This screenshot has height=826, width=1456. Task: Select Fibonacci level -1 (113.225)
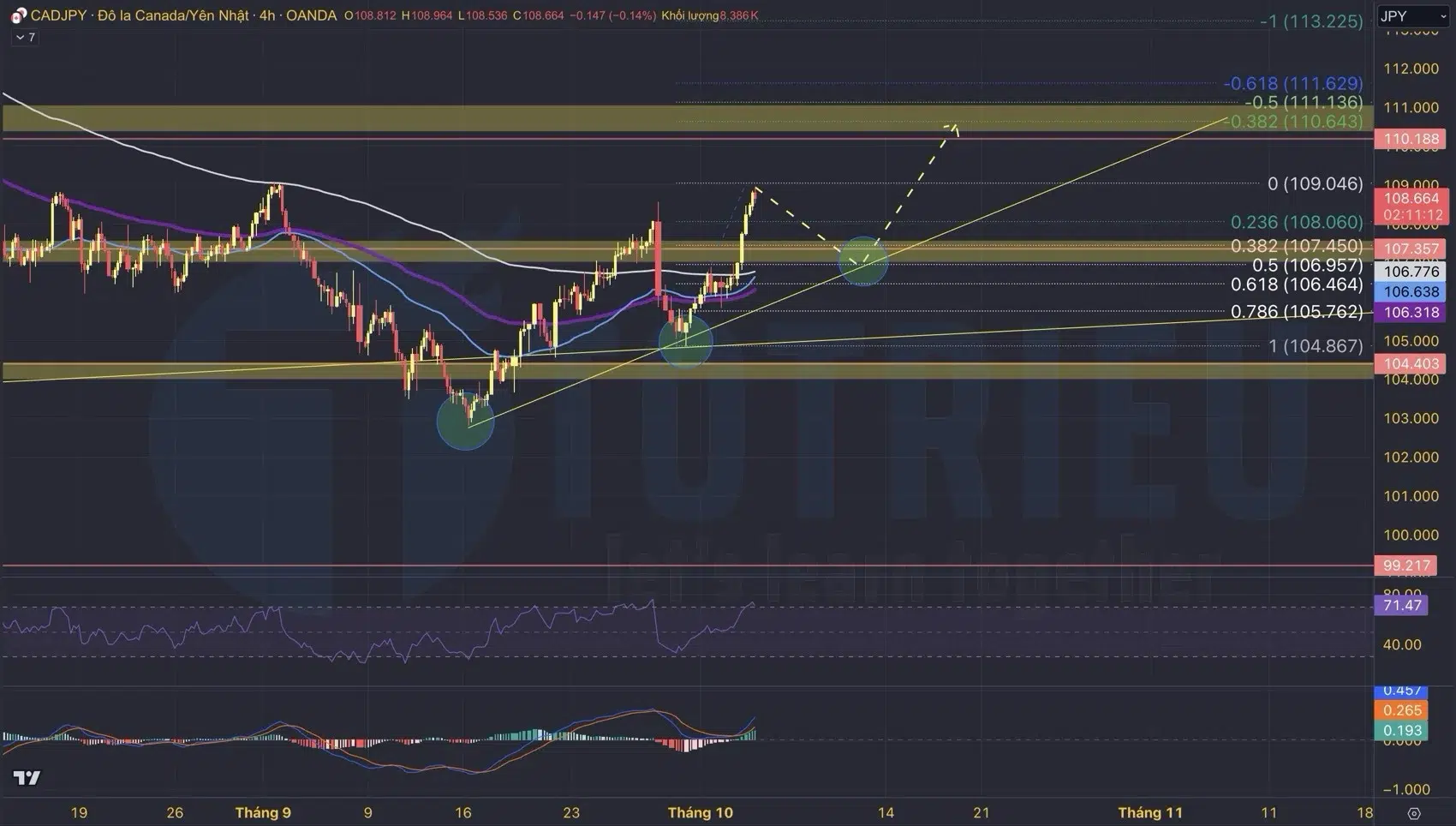[1311, 21]
